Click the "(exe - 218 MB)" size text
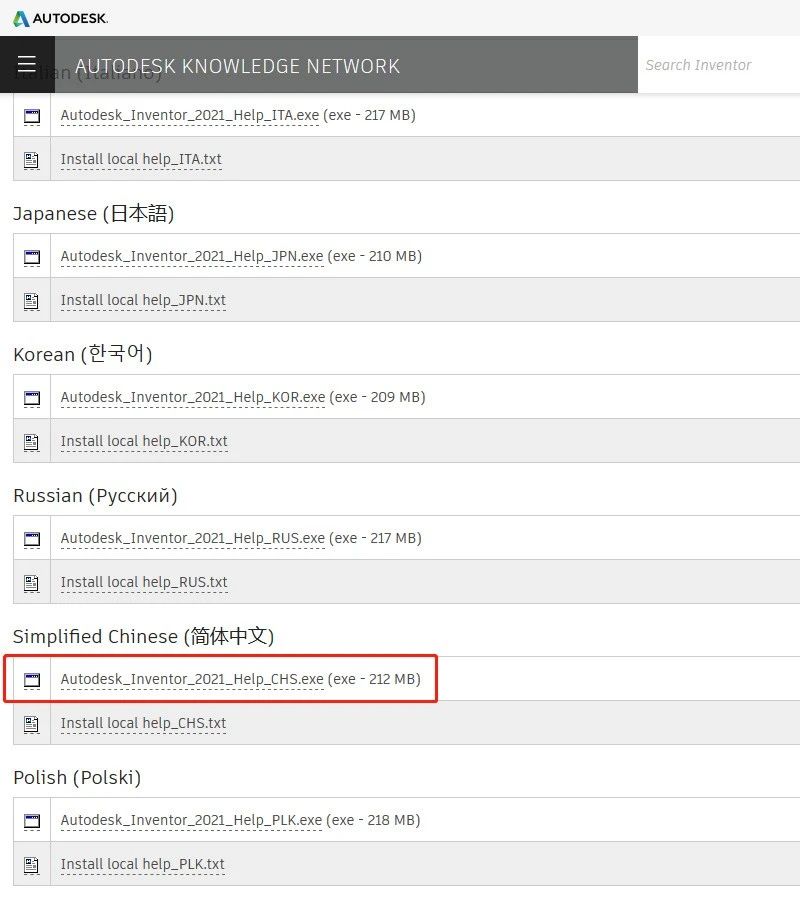 click(x=373, y=820)
